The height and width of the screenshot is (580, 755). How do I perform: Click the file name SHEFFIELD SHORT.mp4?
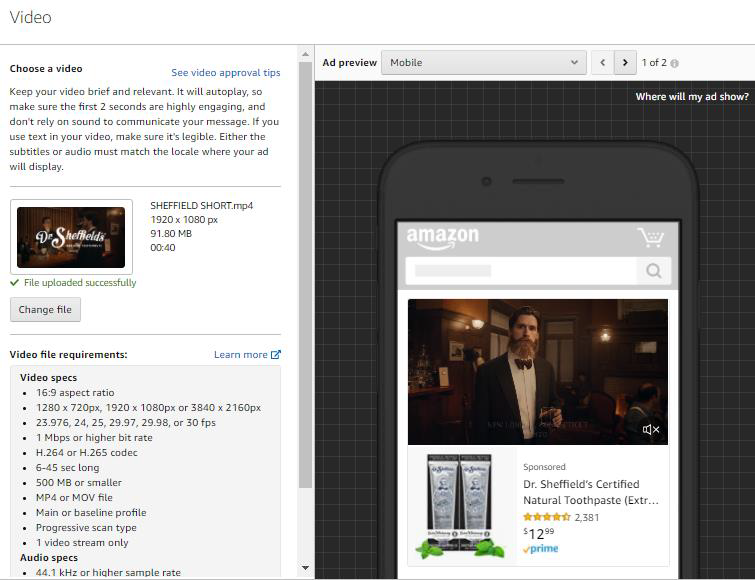click(x=202, y=206)
